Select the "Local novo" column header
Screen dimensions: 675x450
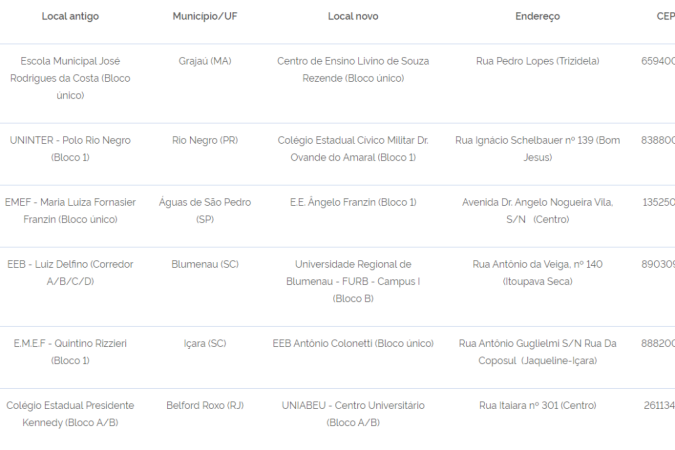pyautogui.click(x=353, y=16)
